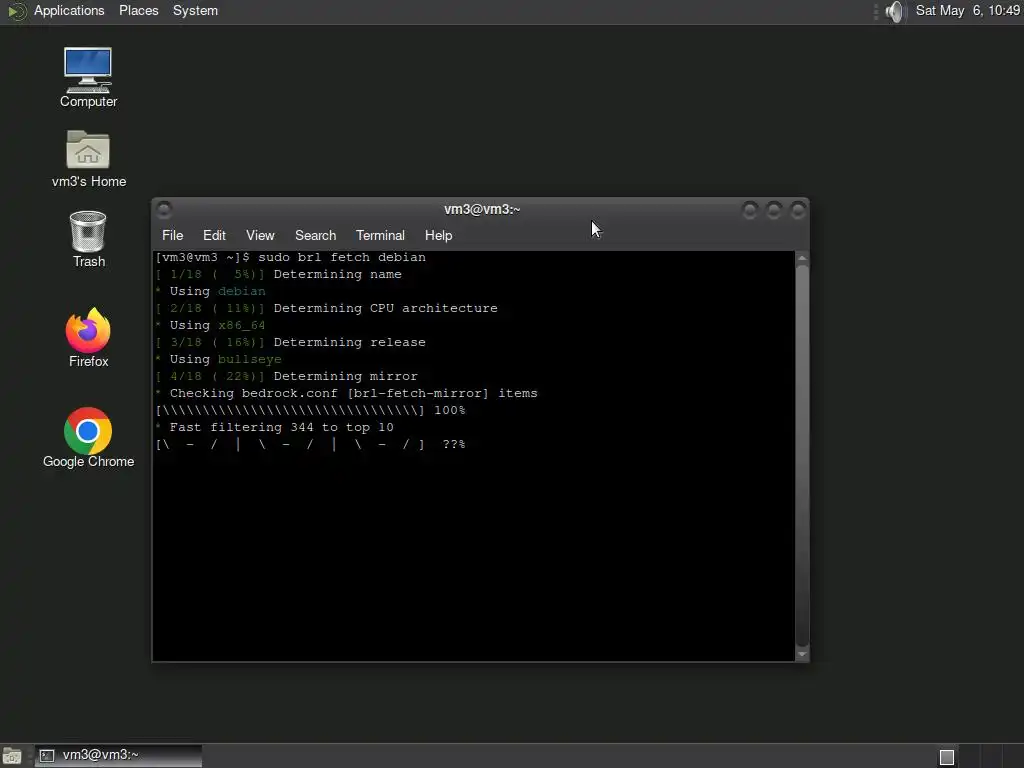Open the terminal Help menu
This screenshot has height=768, width=1024.
(438, 236)
